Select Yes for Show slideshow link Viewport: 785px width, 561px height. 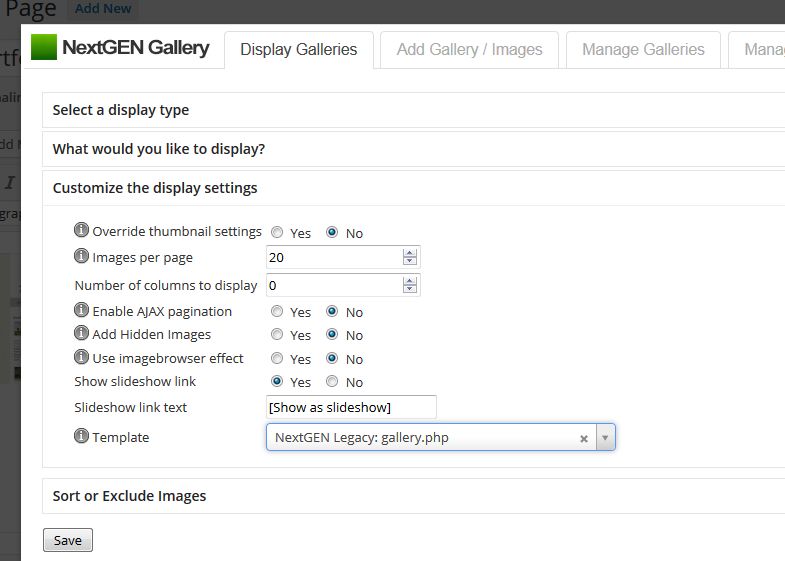point(277,381)
